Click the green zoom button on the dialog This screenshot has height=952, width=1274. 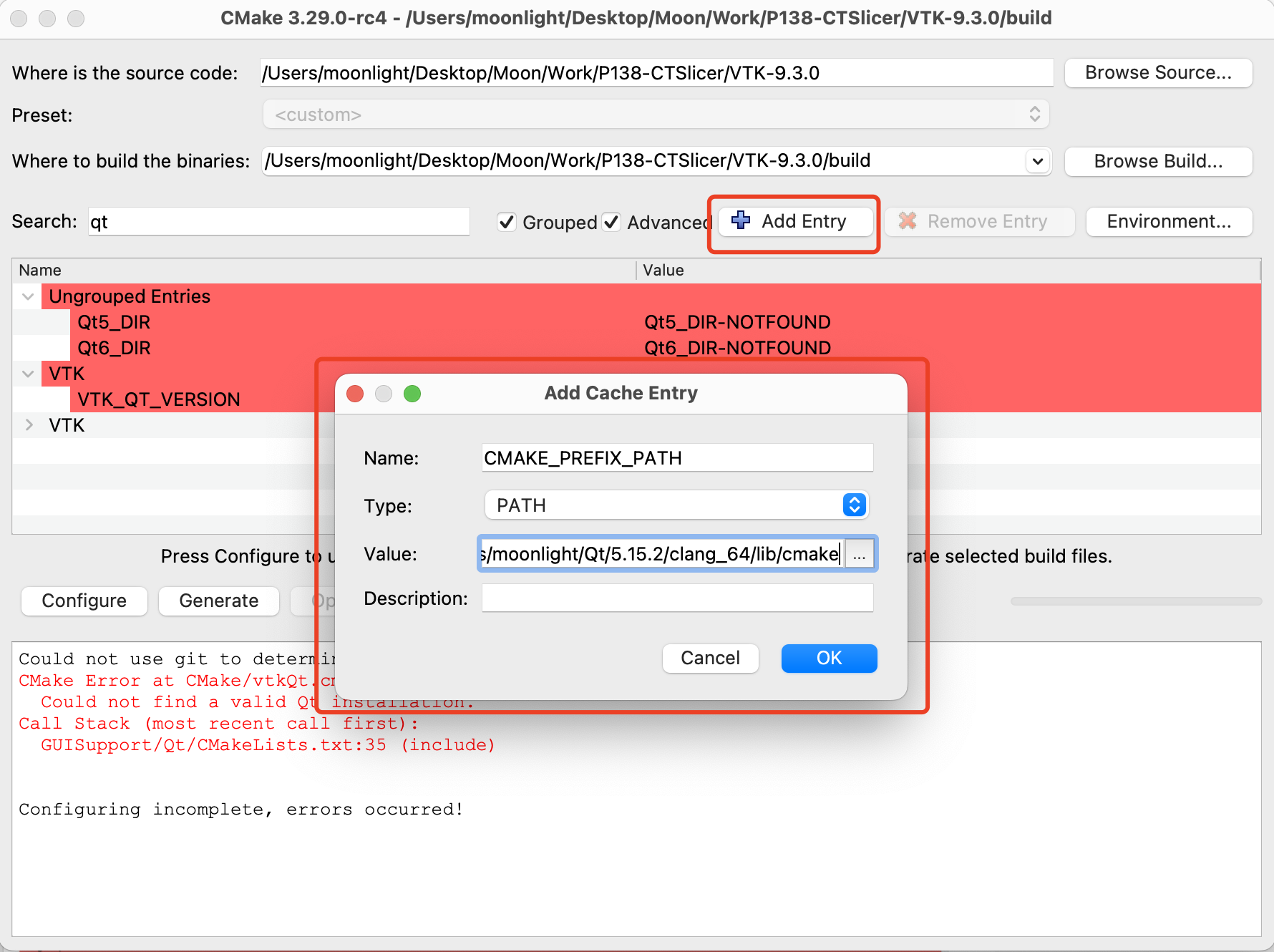point(412,394)
